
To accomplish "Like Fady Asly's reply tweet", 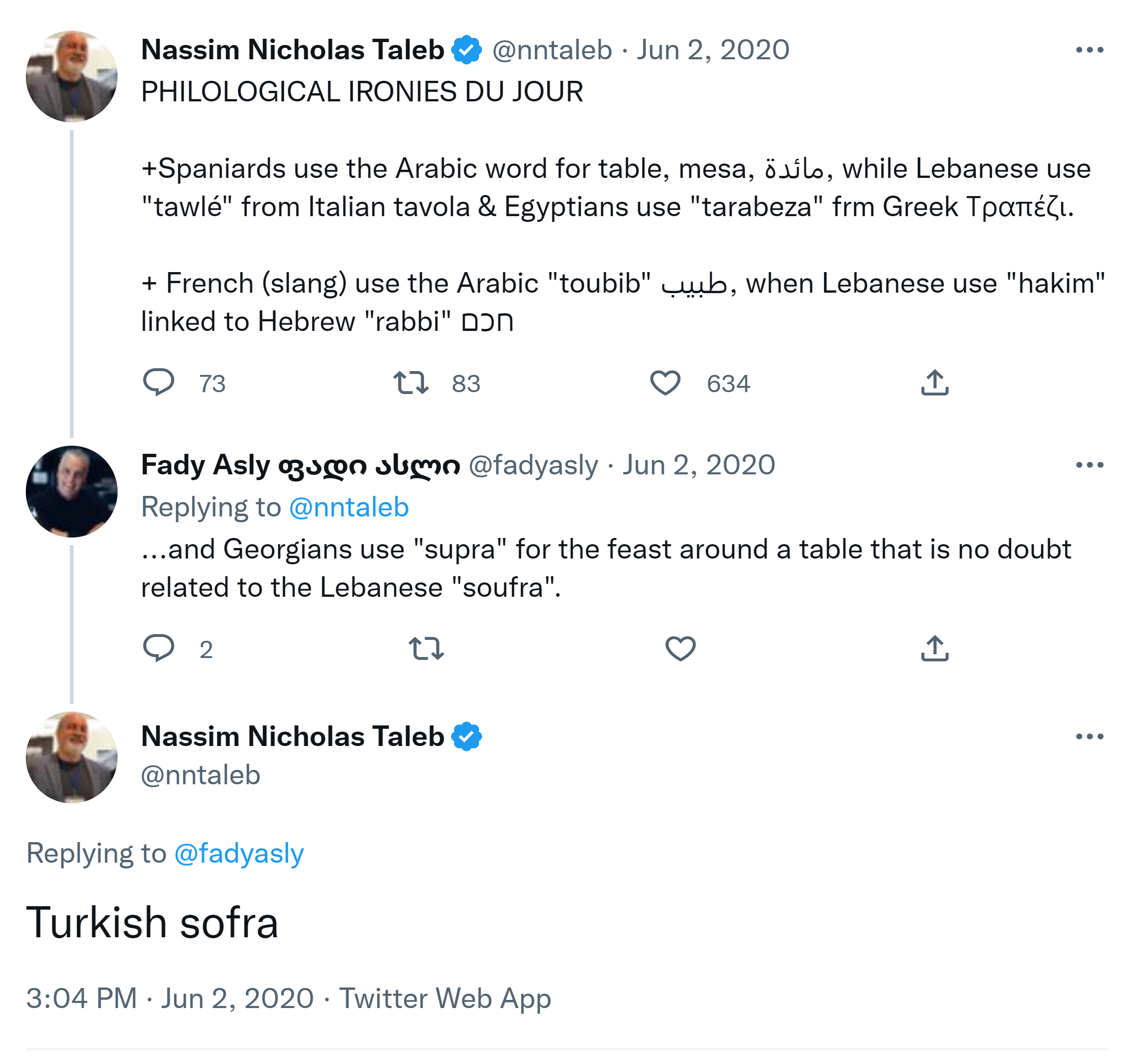I will click(x=680, y=648).
